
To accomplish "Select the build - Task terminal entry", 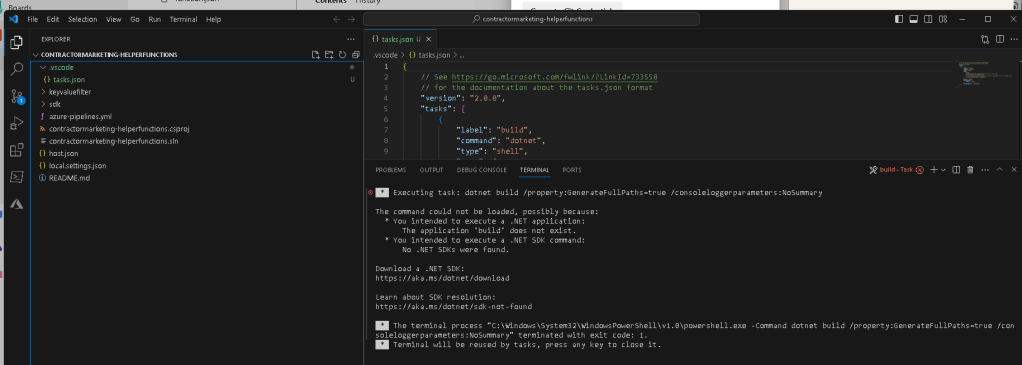I will click(897, 170).
